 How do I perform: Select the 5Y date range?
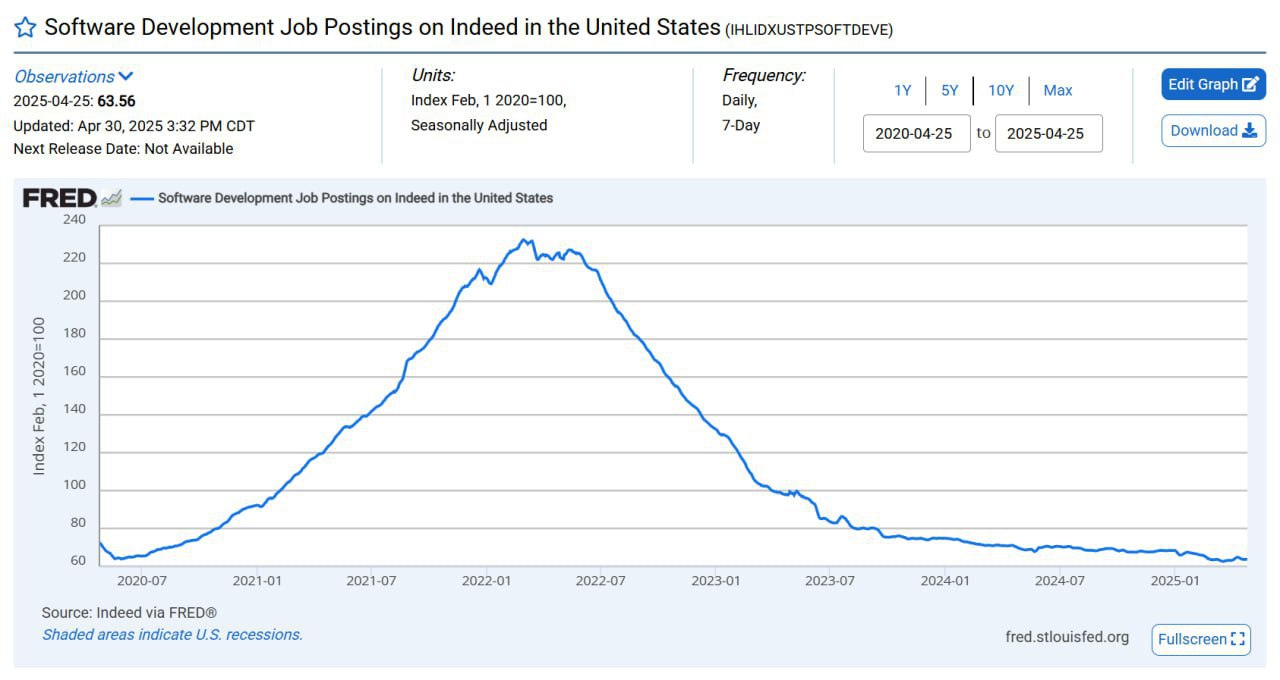tap(949, 91)
